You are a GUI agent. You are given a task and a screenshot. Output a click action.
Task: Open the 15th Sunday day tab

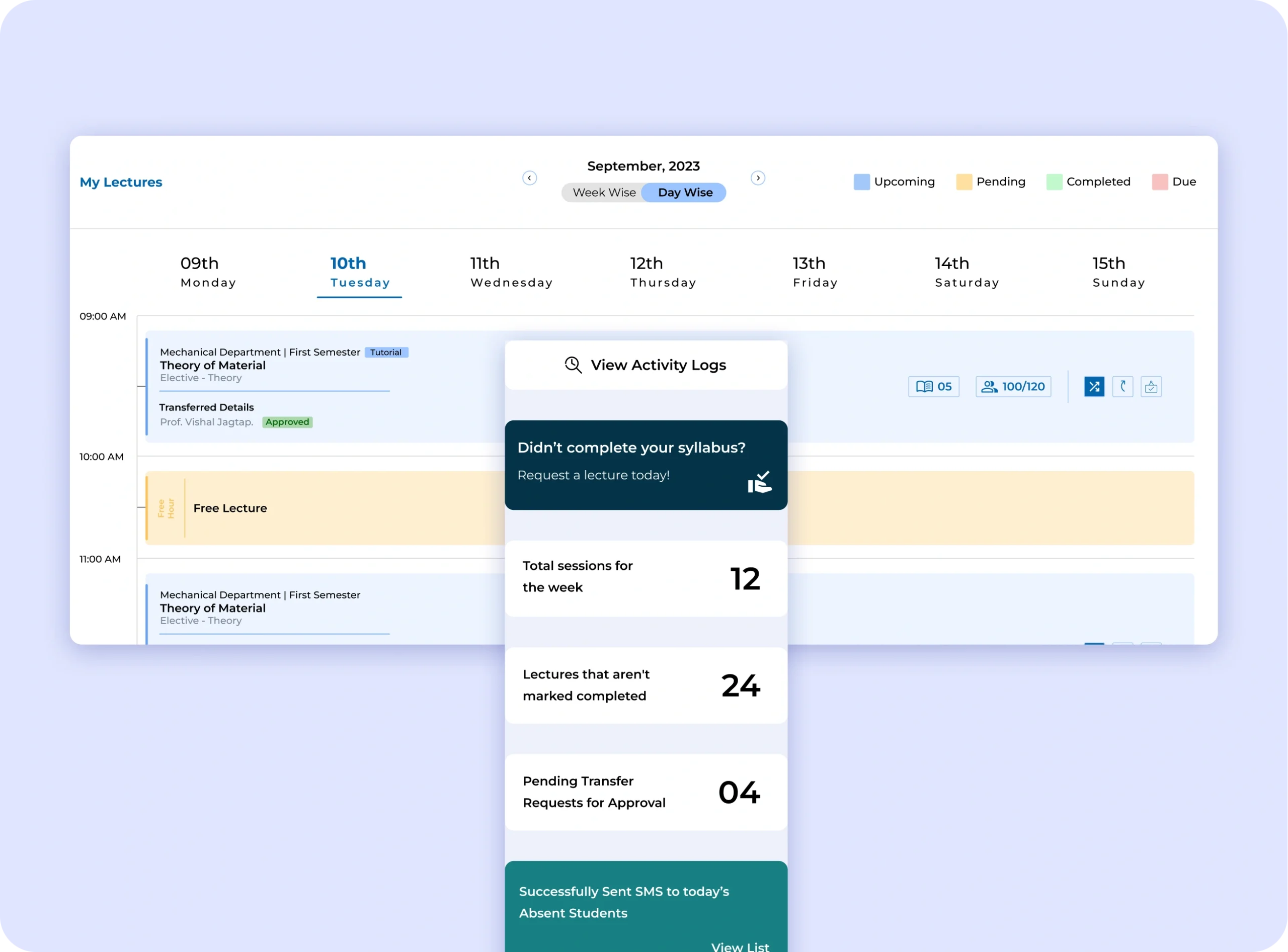1118,272
